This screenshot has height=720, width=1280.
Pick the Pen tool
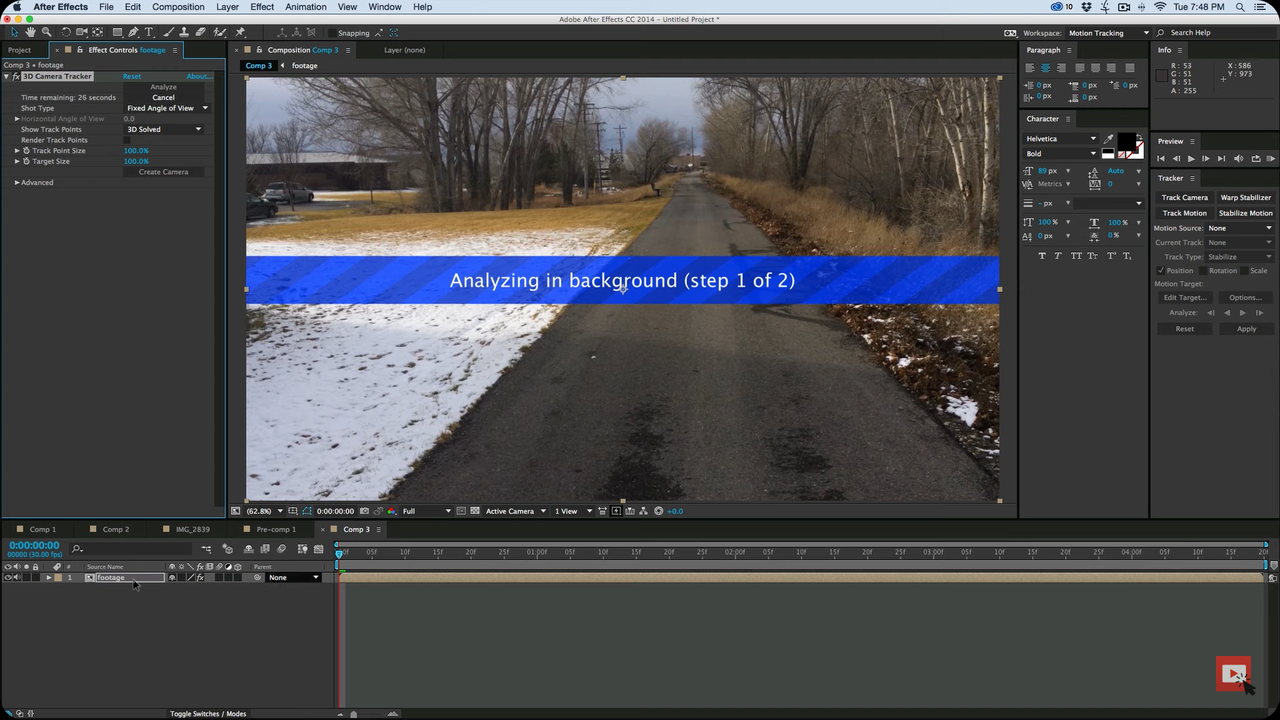132,32
